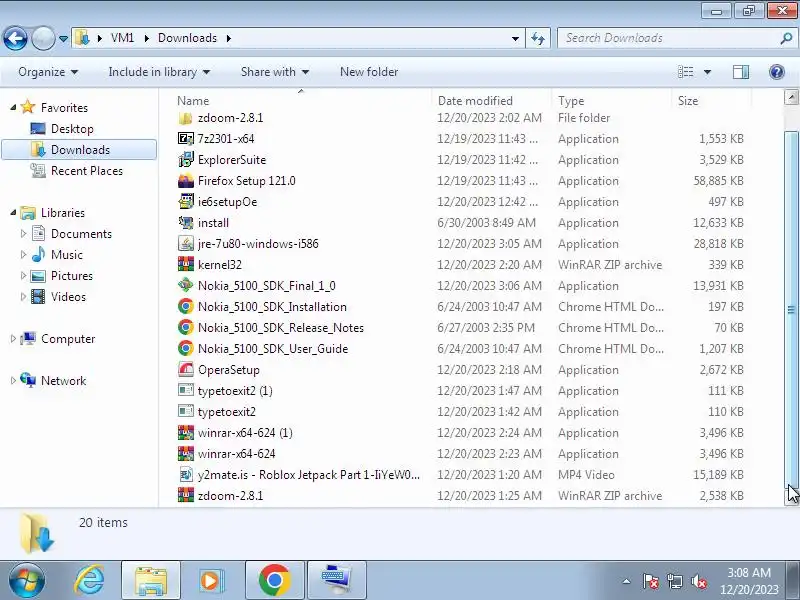The height and width of the screenshot is (600, 800).
Task: Select the Firefox Setup 121.0 icon
Action: (x=186, y=181)
